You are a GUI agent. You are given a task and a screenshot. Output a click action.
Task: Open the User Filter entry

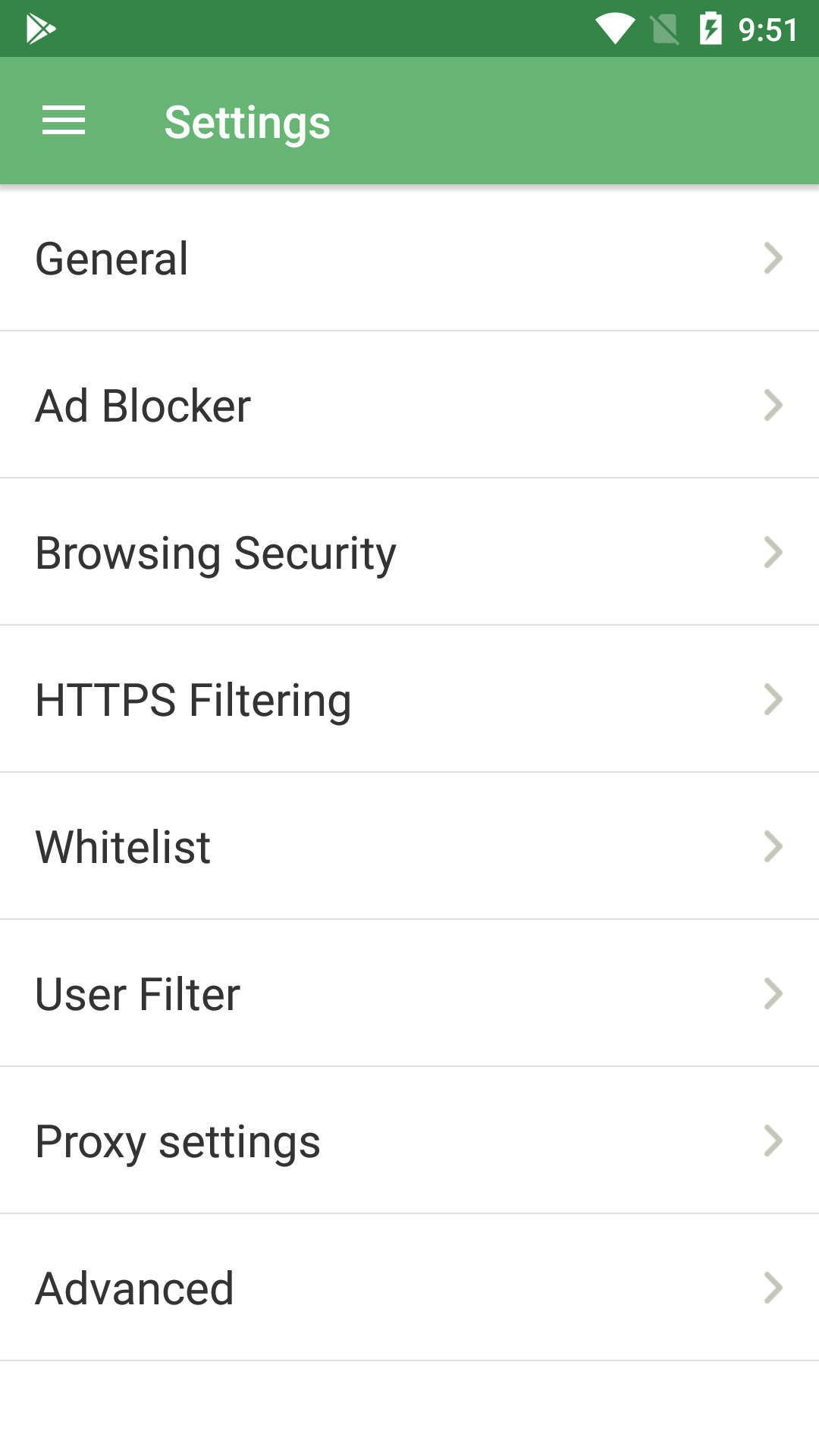(138, 994)
